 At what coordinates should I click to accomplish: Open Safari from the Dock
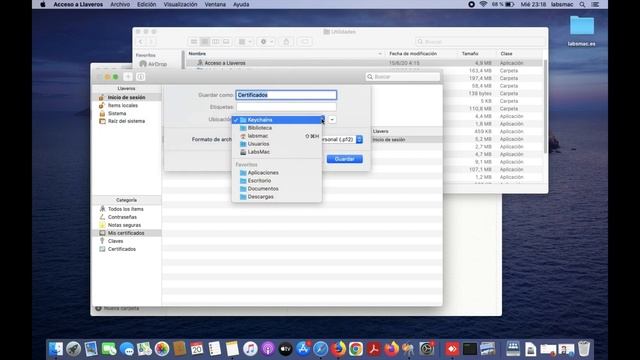tap(320, 349)
